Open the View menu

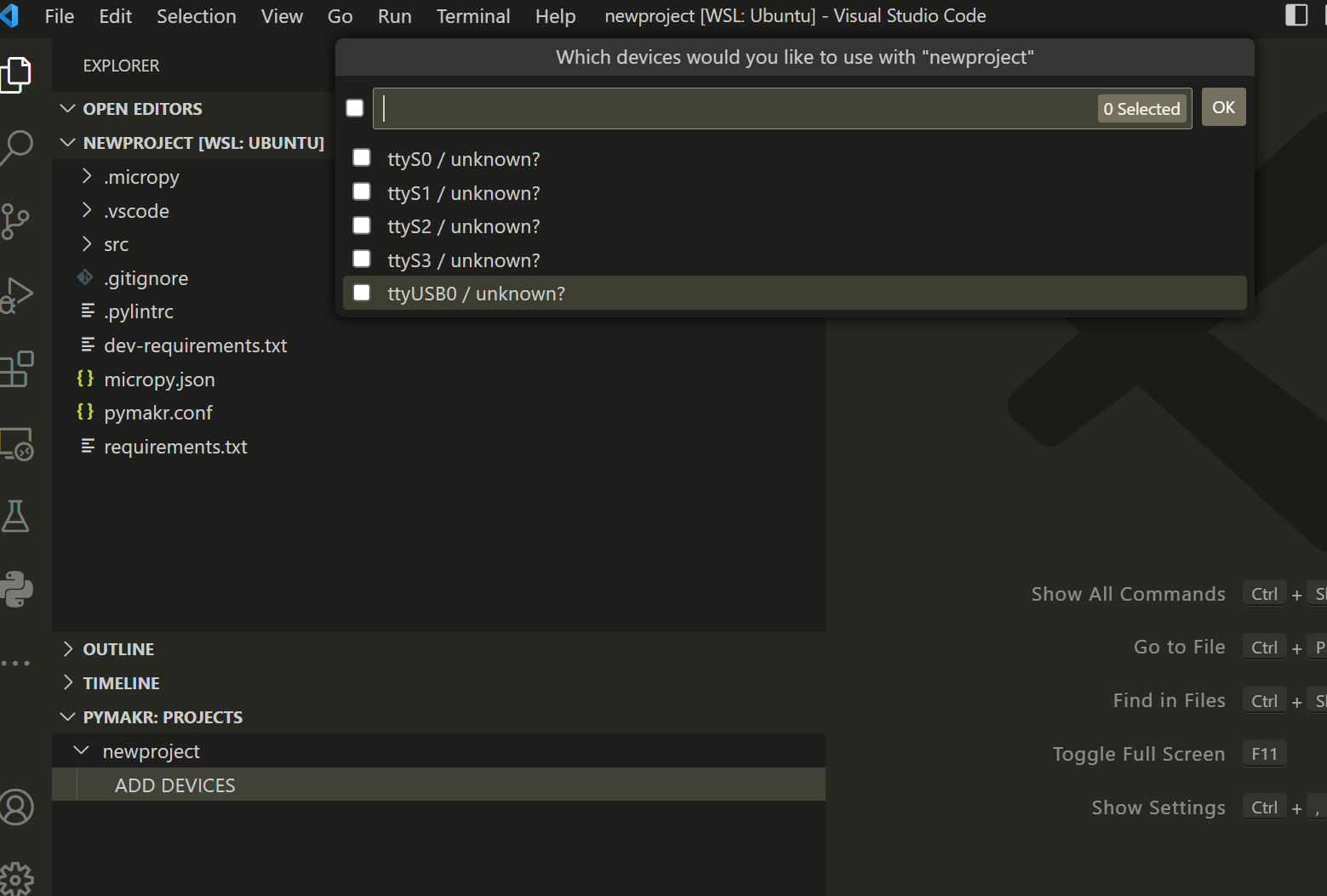click(282, 16)
